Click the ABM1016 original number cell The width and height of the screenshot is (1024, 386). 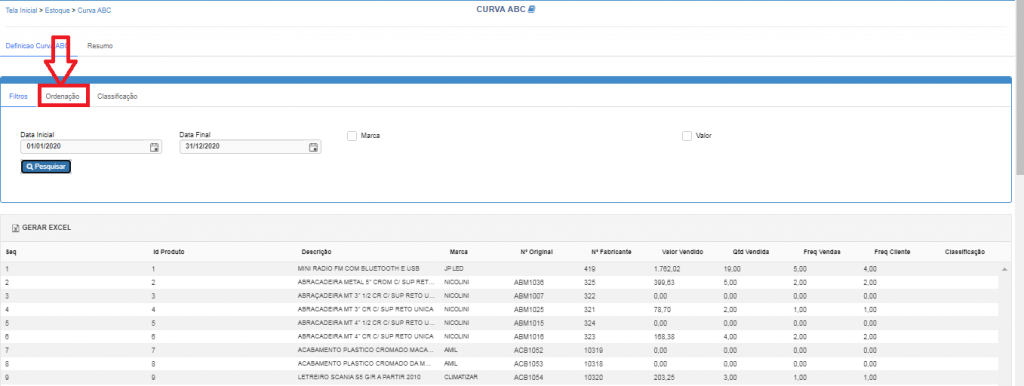click(529, 337)
